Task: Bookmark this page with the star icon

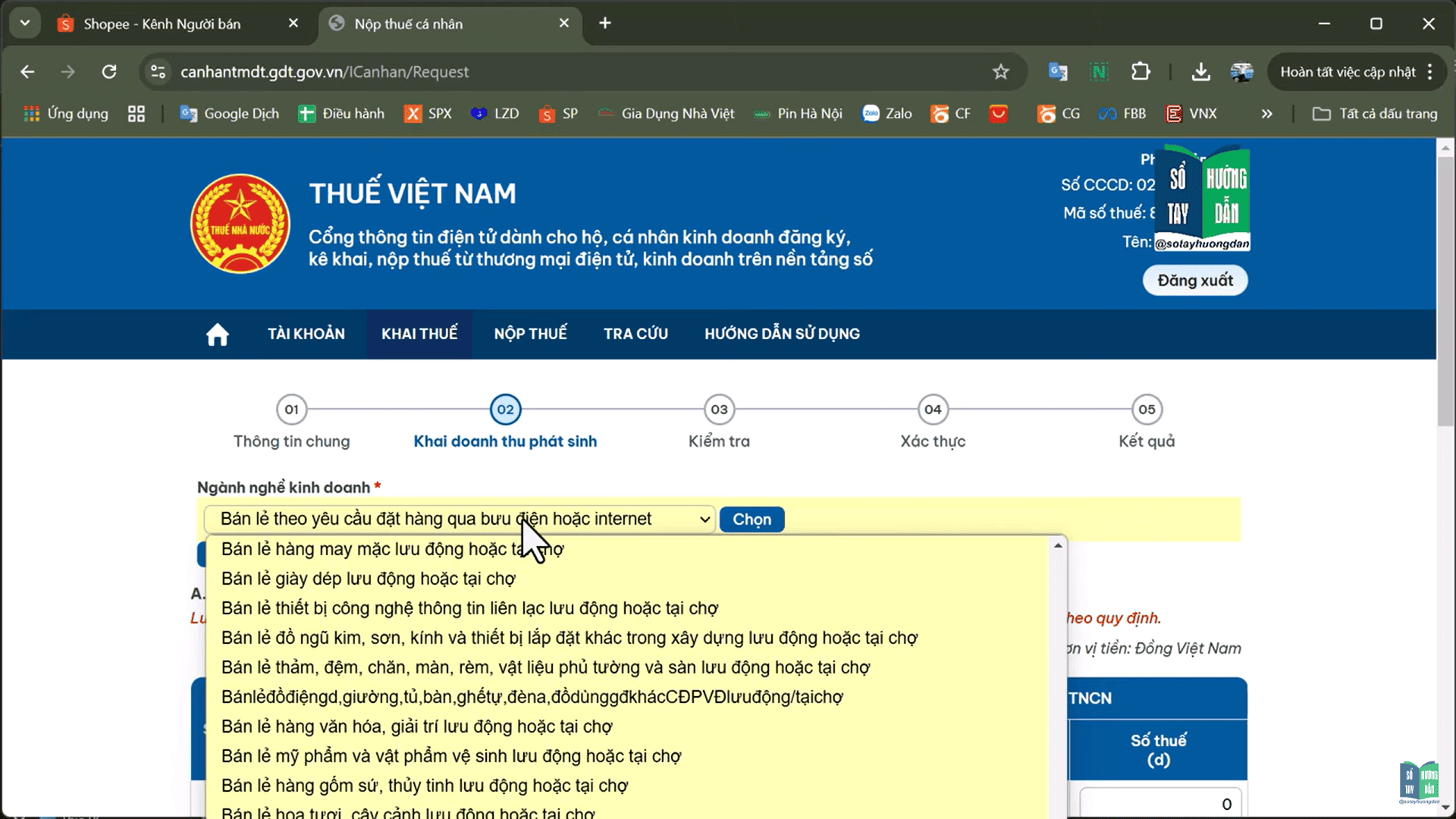Action: (x=1001, y=72)
